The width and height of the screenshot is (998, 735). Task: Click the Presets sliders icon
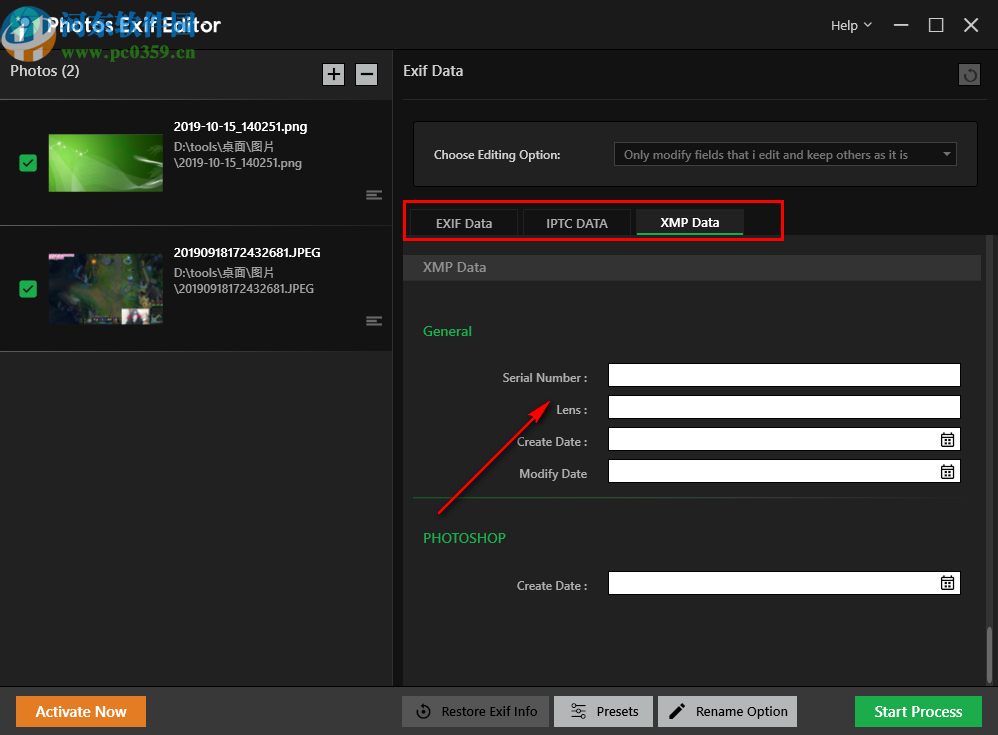[577, 711]
